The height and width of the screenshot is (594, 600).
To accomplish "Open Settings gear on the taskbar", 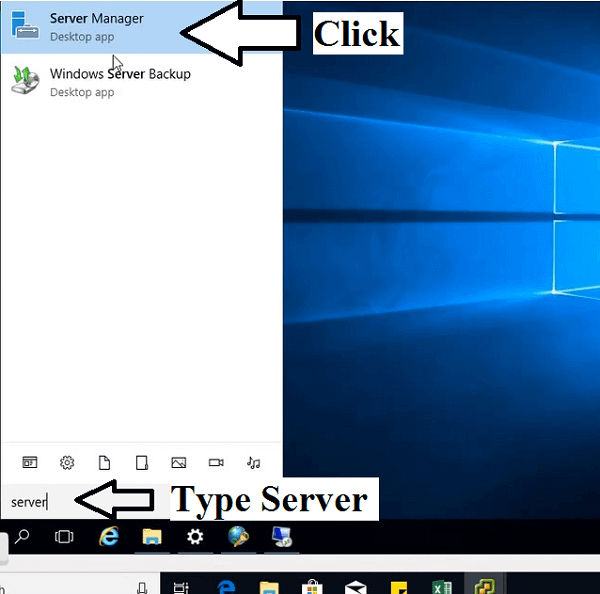I will tap(195, 537).
